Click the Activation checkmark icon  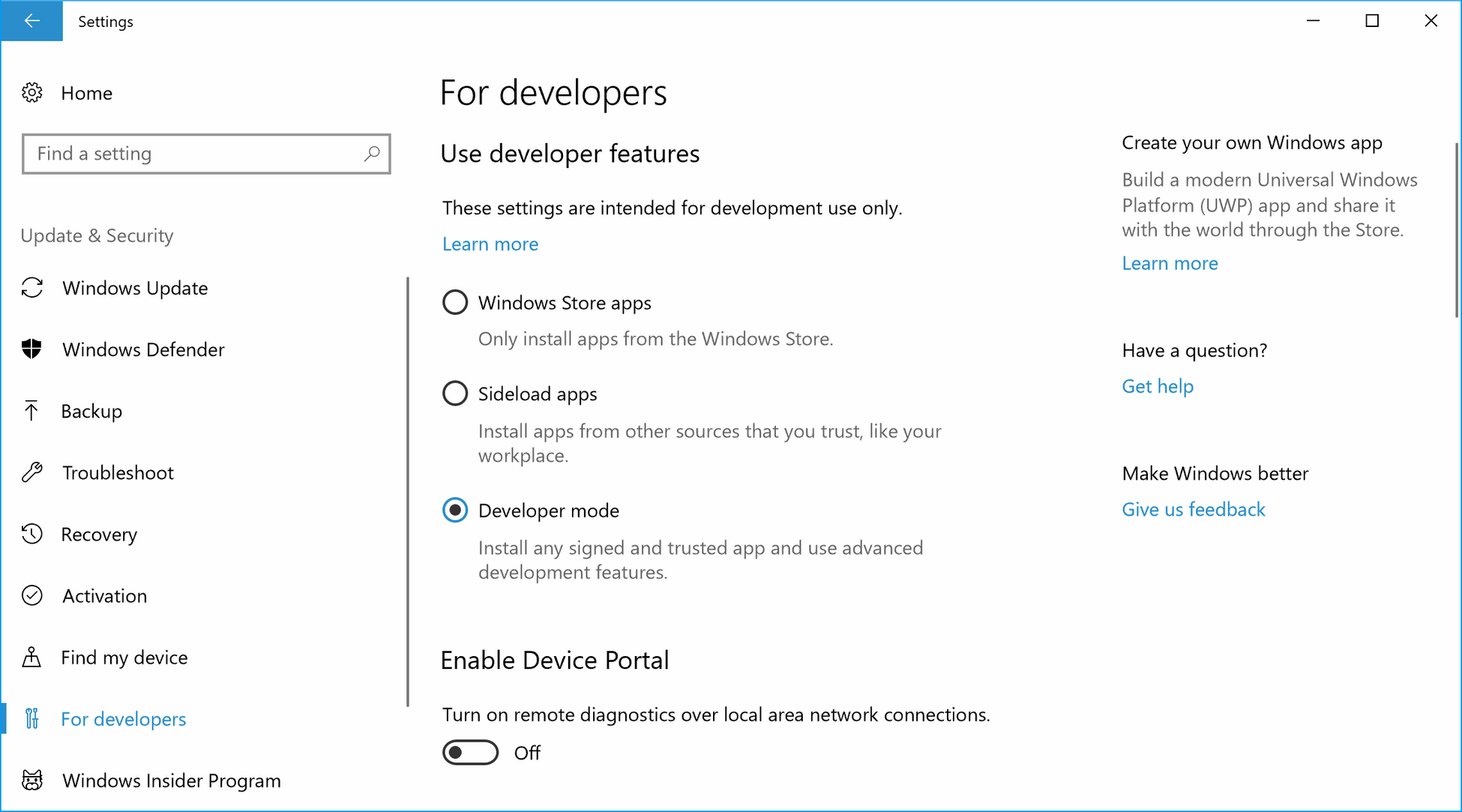pyautogui.click(x=32, y=595)
